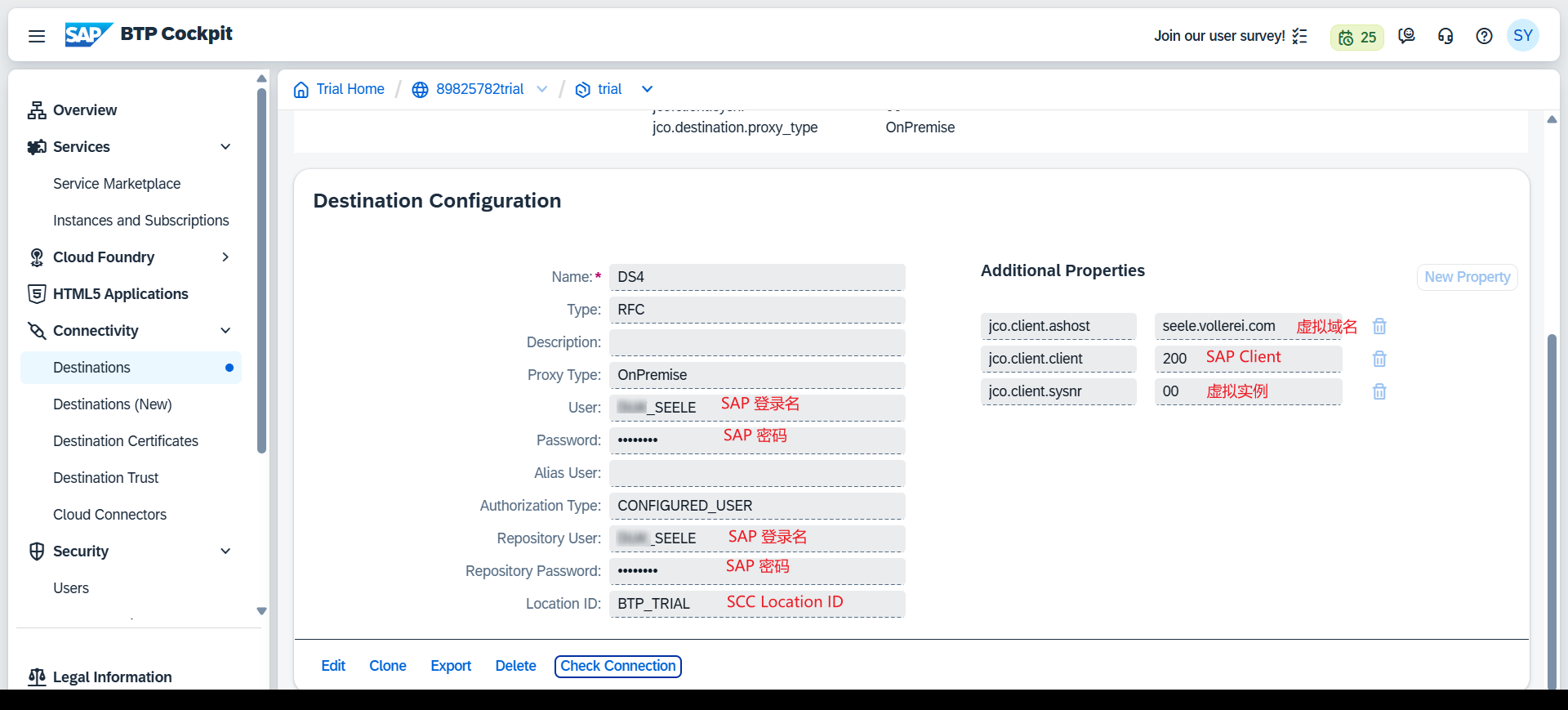This screenshot has width=1568, height=710.
Task: Open the help question mark icon
Action: (1485, 36)
